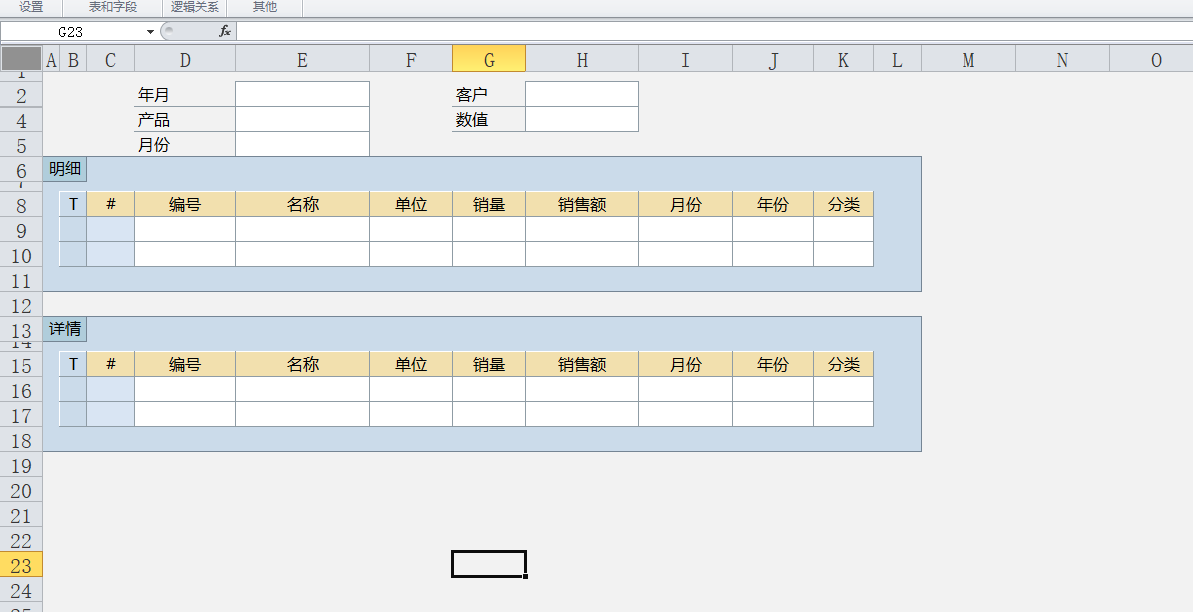Click the 详情 section label
1193x612 pixels.
coord(65,329)
